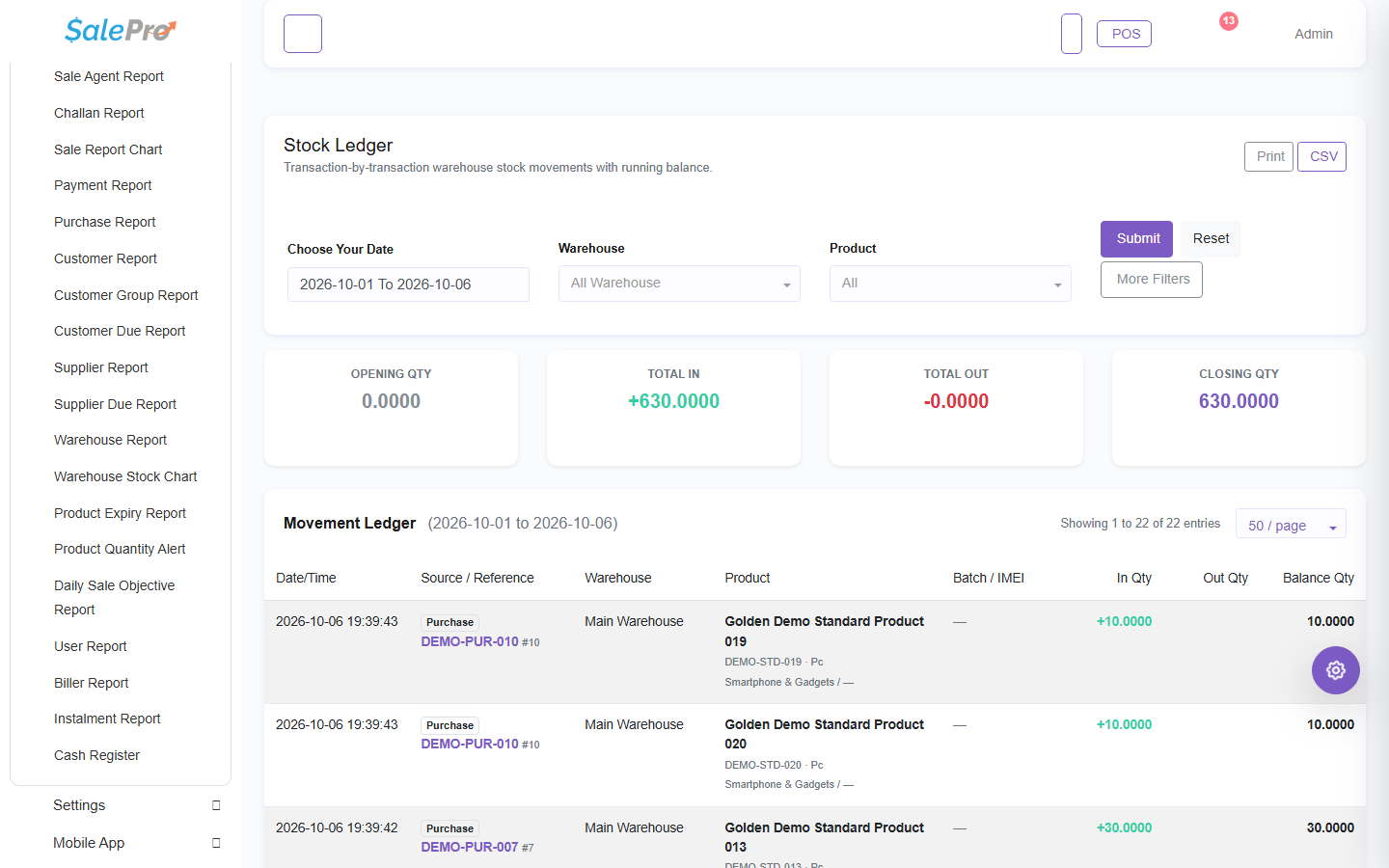Submit the stock ledger filters
The height and width of the screenshot is (868, 1389).
tap(1137, 239)
